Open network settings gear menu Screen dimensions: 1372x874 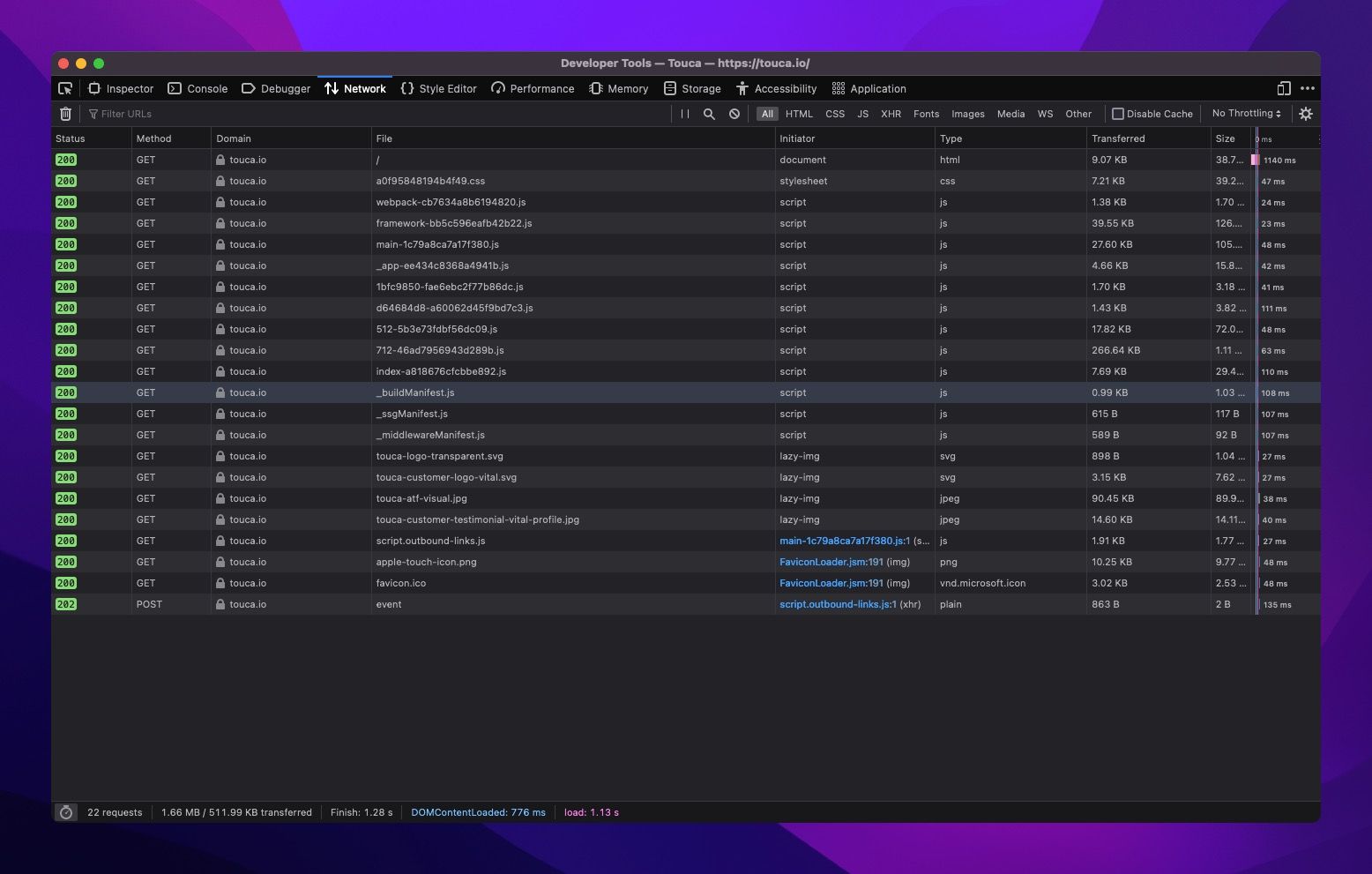pos(1306,114)
